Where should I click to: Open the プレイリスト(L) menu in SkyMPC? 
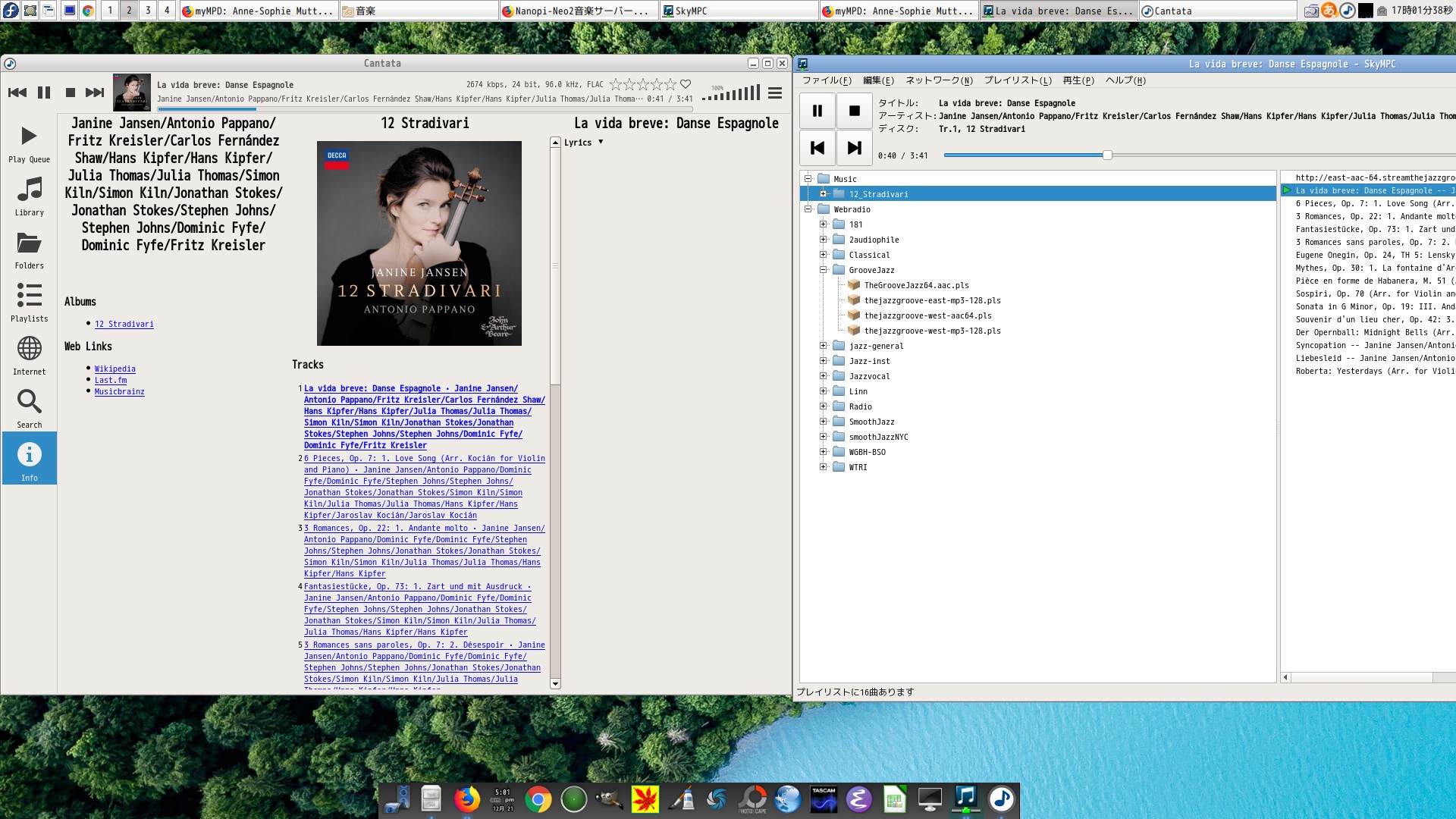[x=1017, y=80]
